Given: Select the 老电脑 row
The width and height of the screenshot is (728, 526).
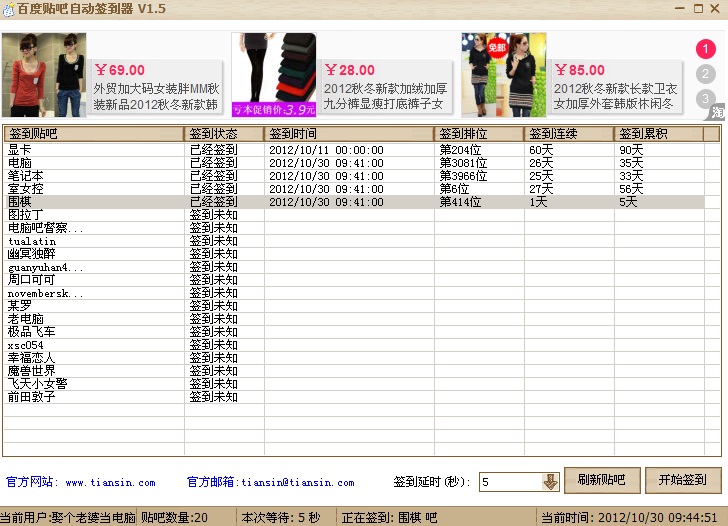Looking at the screenshot, I should [354, 319].
